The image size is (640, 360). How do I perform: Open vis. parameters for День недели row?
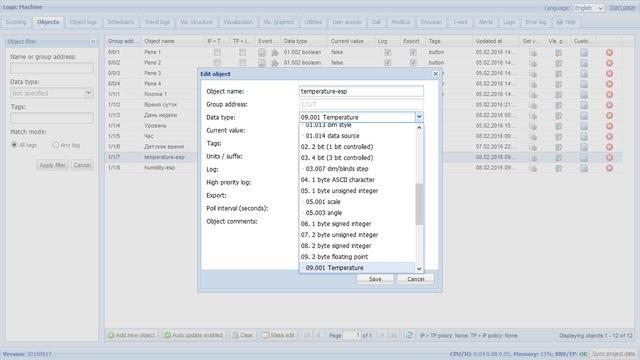click(x=558, y=115)
